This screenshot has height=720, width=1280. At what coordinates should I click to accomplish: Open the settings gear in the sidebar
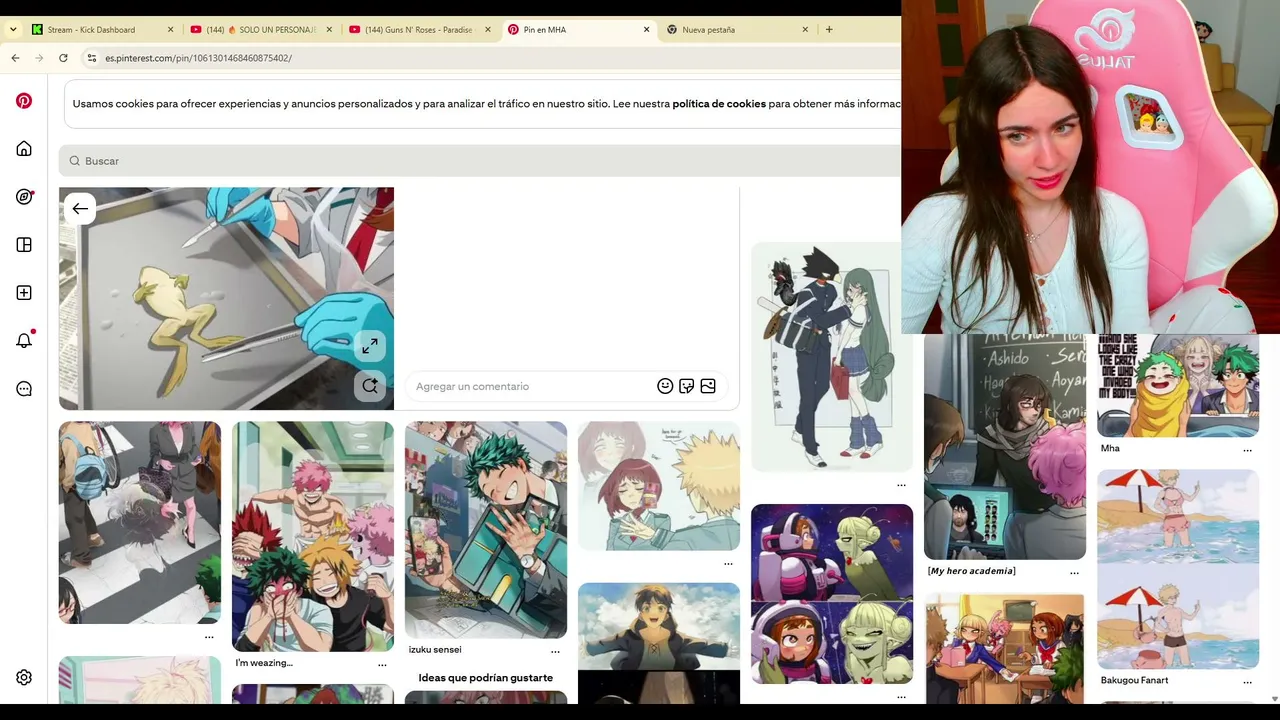click(24, 678)
